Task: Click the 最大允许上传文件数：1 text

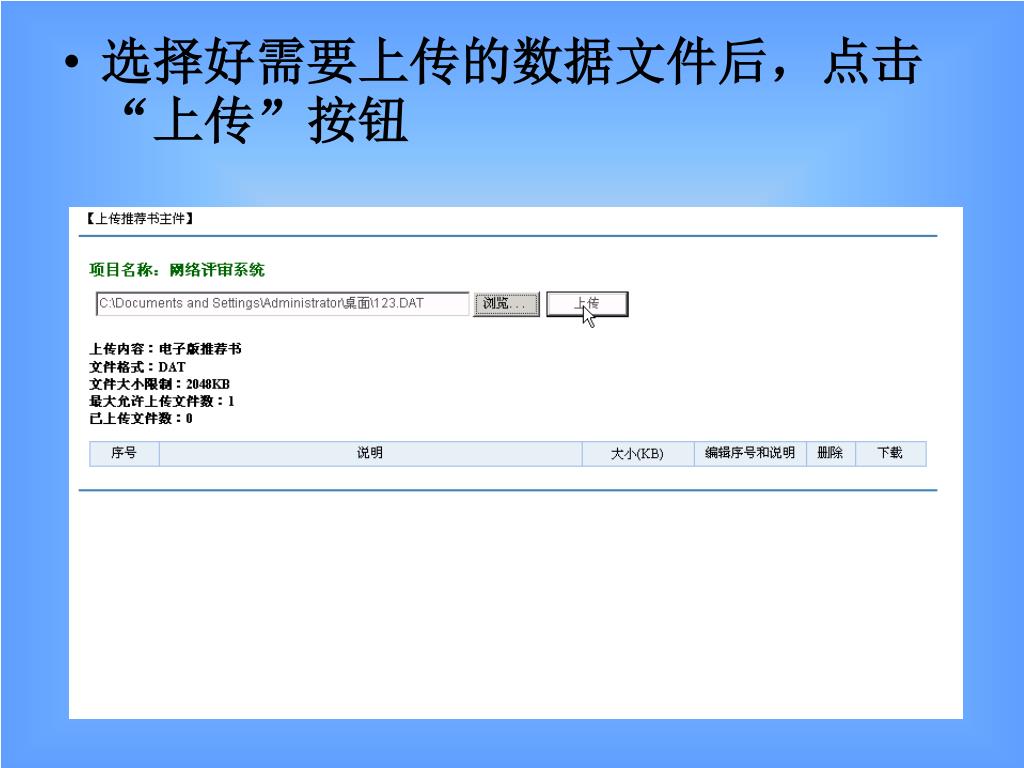Action: (x=162, y=401)
